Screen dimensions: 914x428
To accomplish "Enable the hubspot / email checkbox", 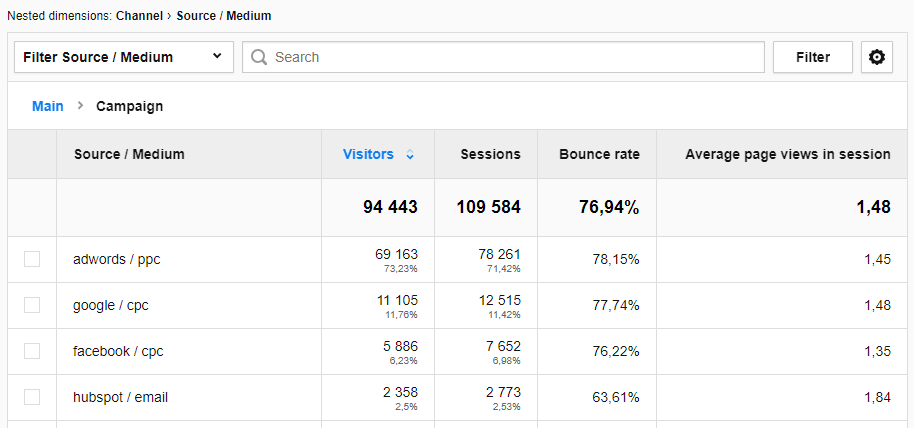I will point(32,397).
